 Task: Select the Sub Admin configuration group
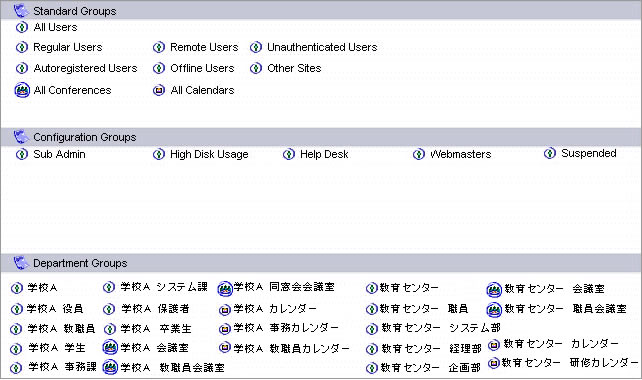pyautogui.click(x=59, y=154)
